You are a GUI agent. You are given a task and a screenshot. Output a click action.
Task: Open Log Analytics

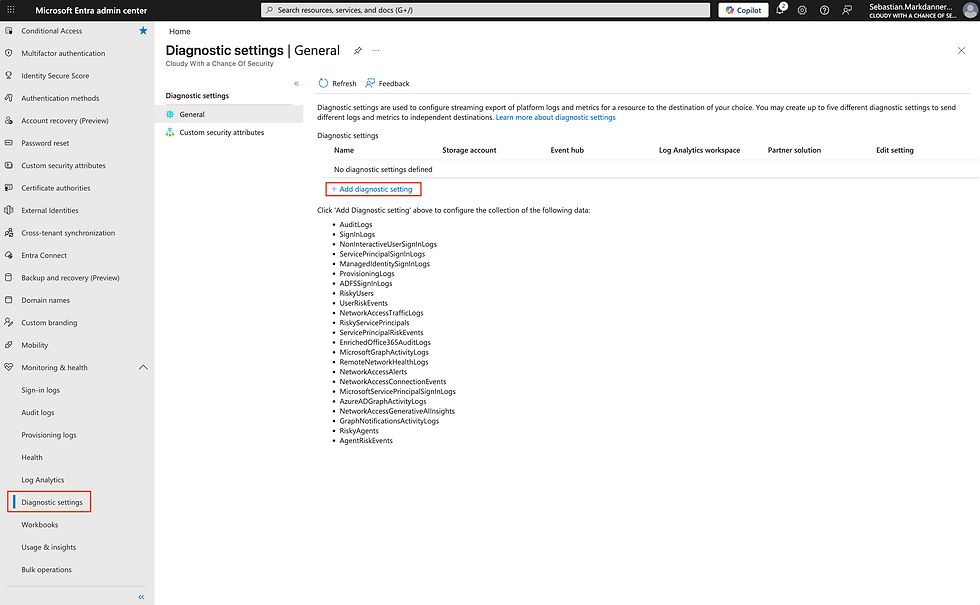click(42, 481)
